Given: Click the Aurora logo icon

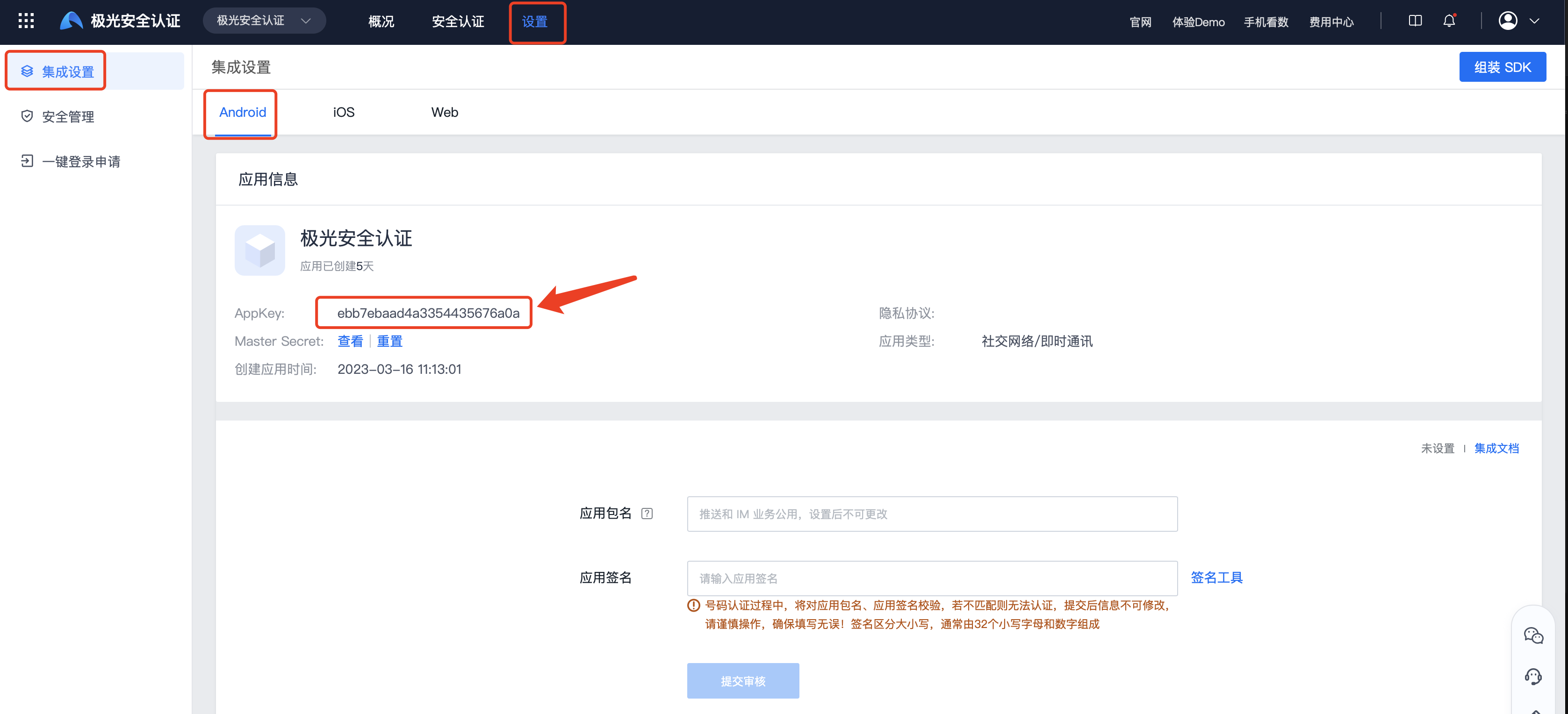Looking at the screenshot, I should coord(71,21).
